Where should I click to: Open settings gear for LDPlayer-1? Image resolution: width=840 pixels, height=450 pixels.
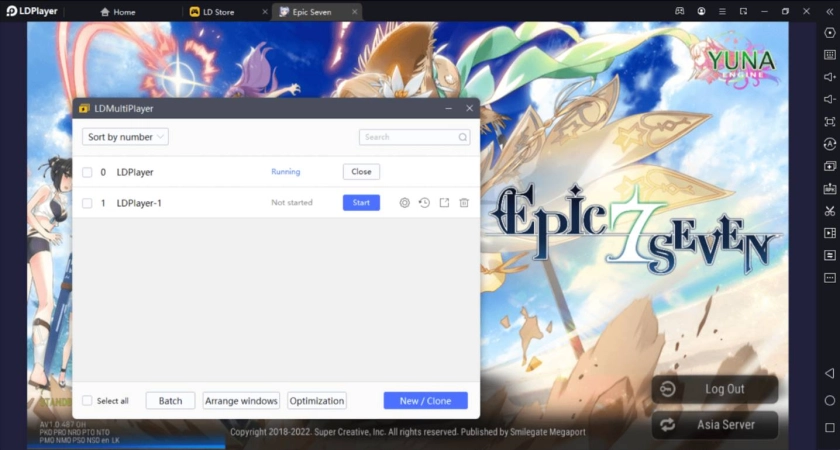[404, 202]
